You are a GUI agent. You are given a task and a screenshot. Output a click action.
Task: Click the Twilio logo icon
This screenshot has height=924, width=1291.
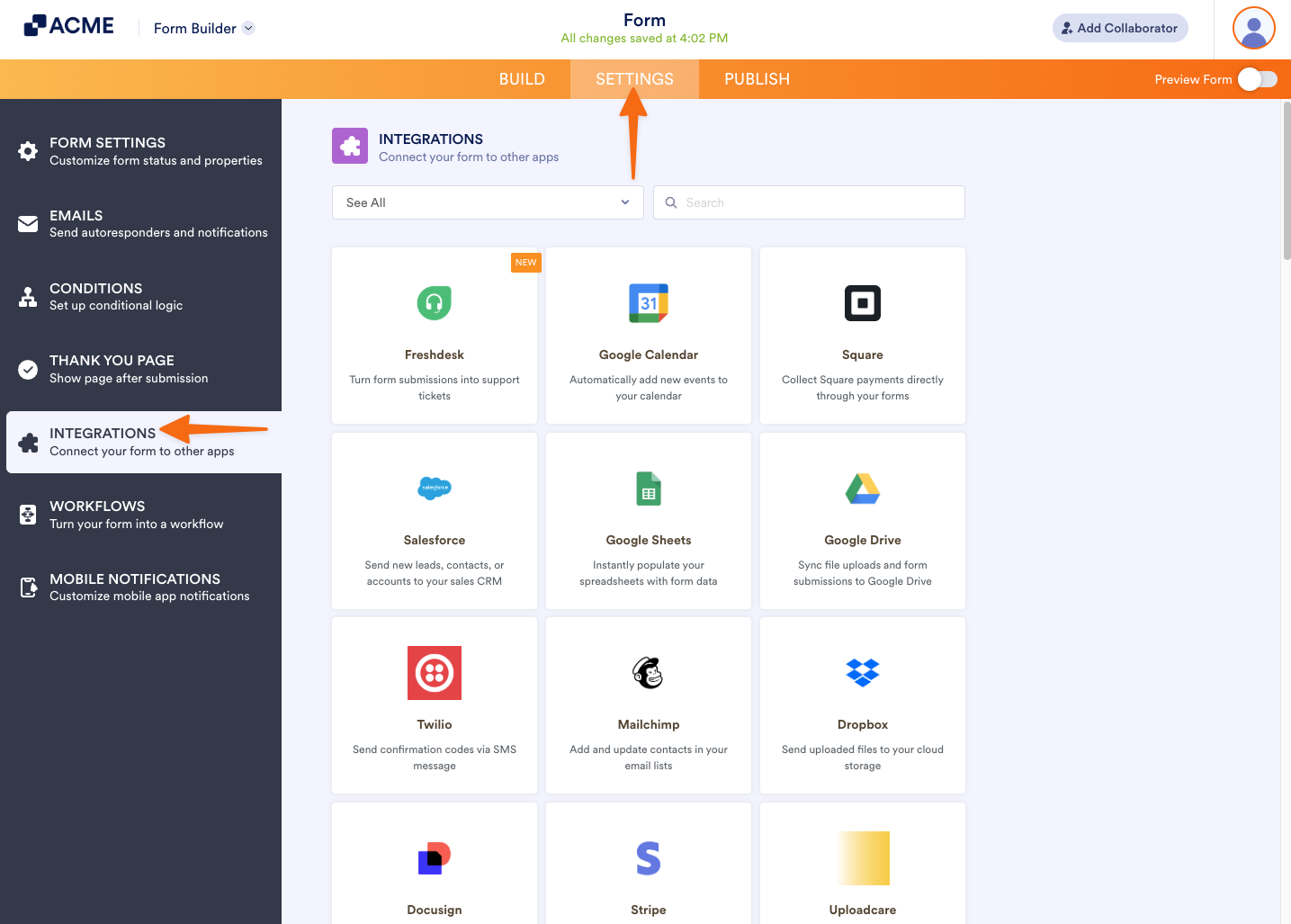click(x=435, y=673)
